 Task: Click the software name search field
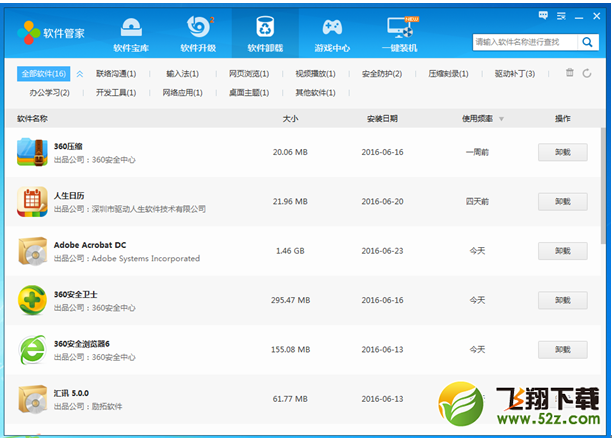click(525, 42)
